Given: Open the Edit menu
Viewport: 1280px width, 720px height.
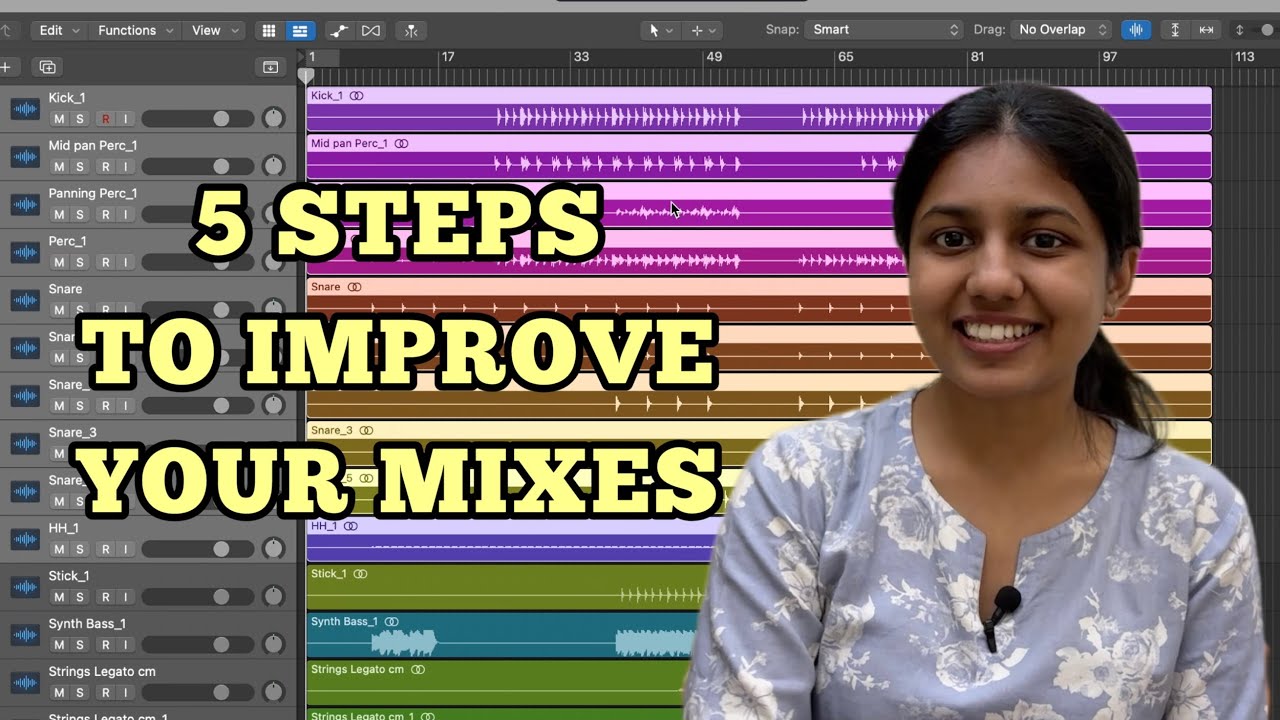Looking at the screenshot, I should 58,30.
